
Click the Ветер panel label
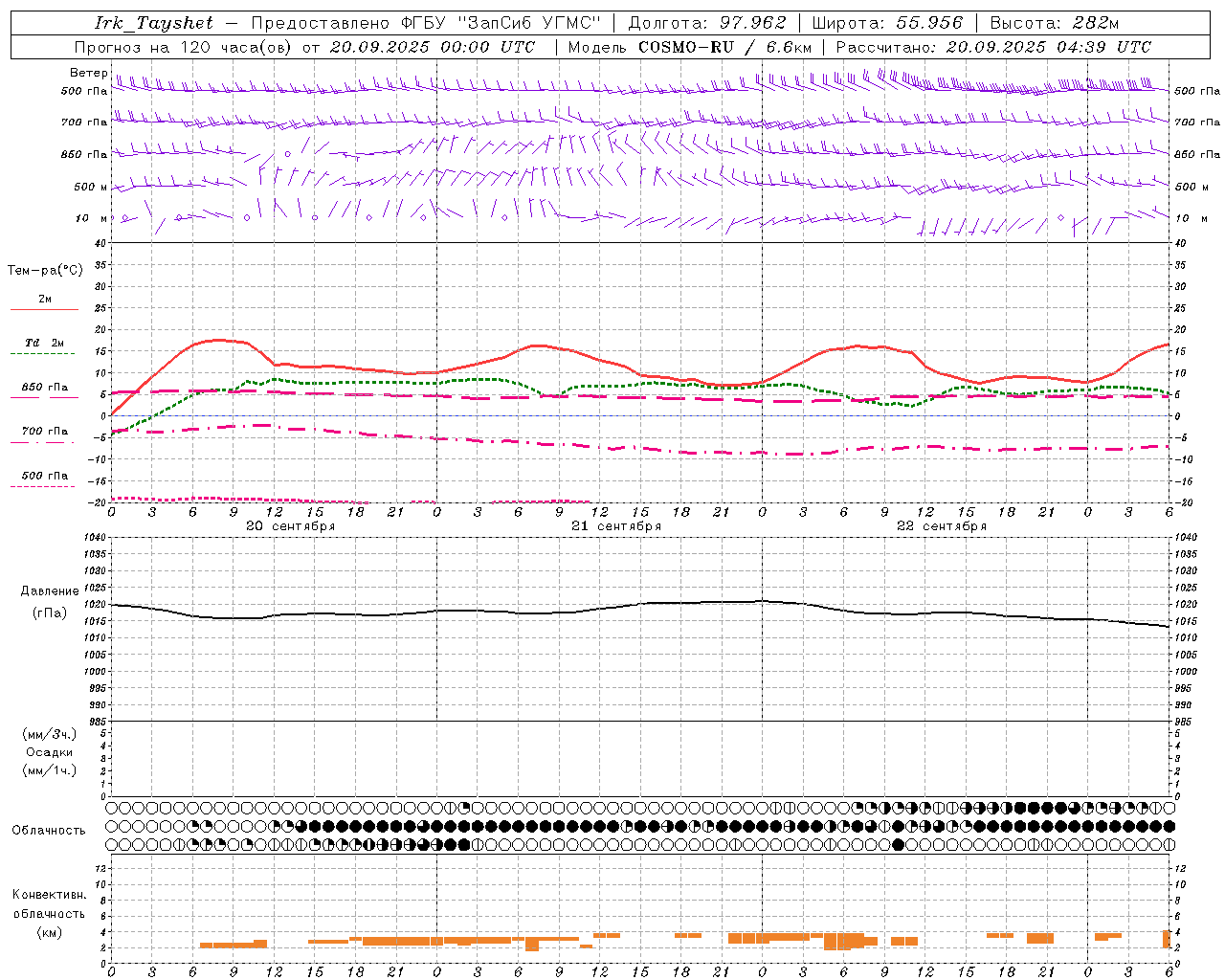(x=88, y=73)
